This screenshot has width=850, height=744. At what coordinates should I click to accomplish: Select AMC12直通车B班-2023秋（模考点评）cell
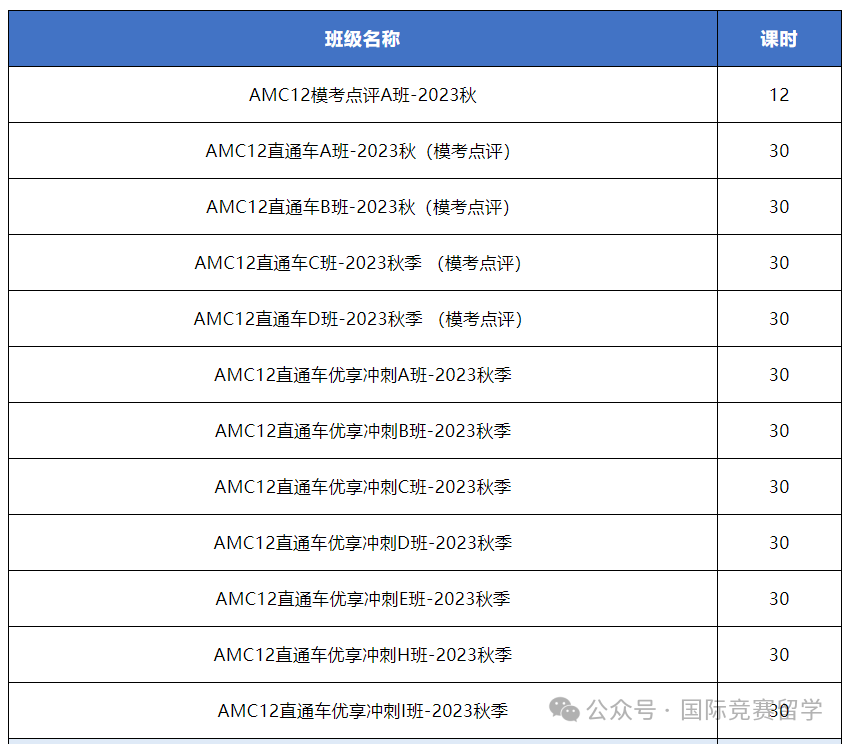tap(363, 207)
